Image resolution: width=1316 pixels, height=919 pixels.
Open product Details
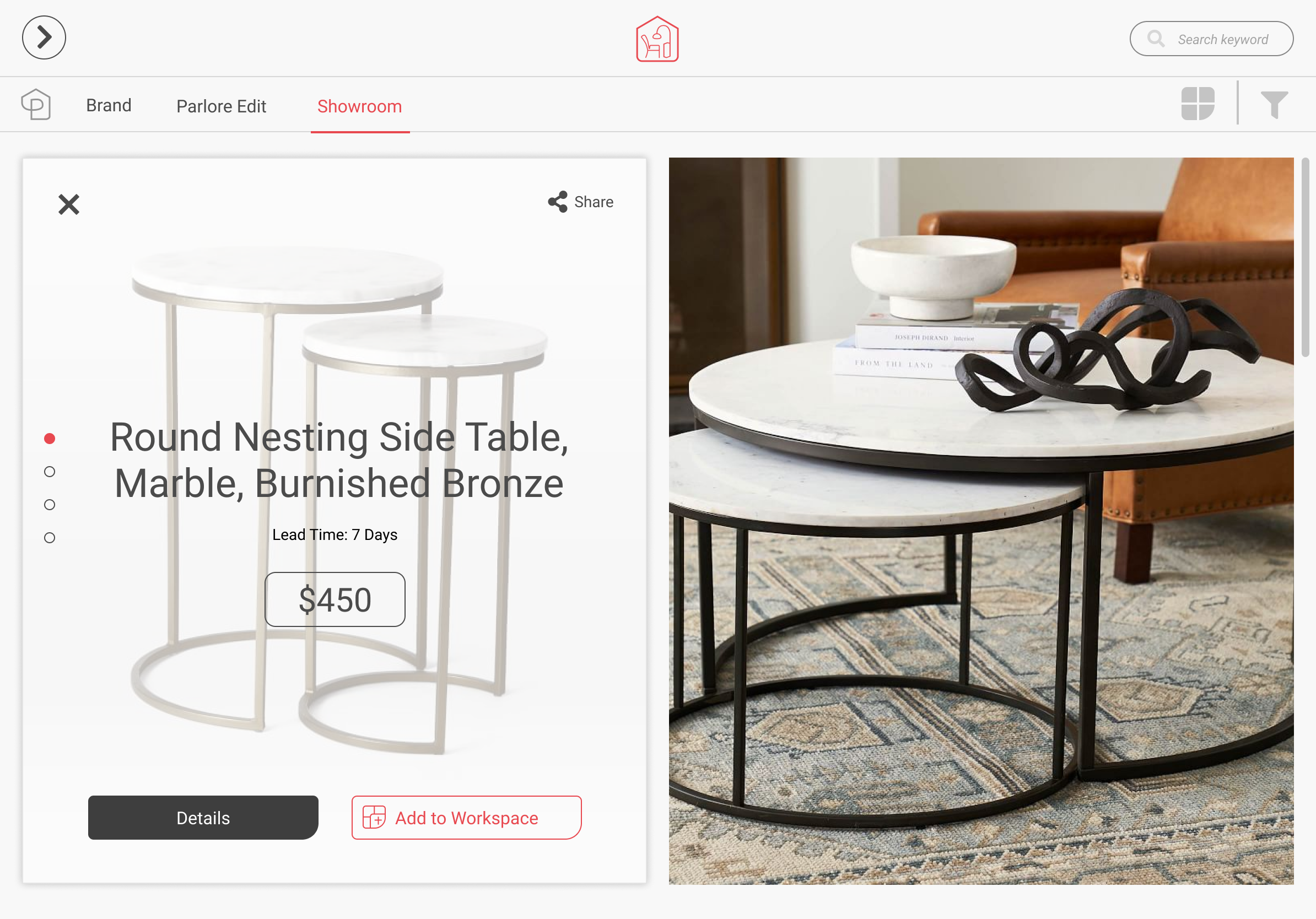[203, 818]
